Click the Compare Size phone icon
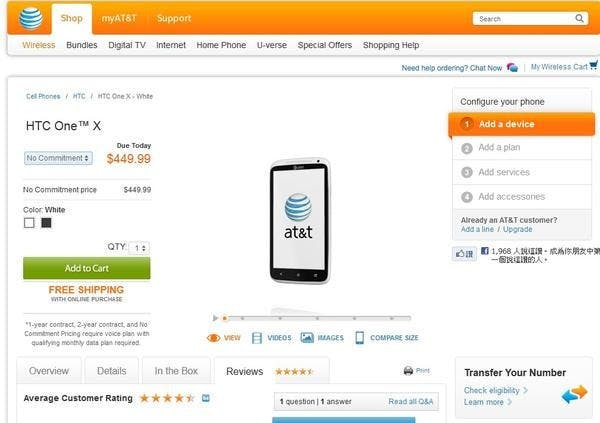Viewport: 600px width, 423px height. [x=360, y=338]
